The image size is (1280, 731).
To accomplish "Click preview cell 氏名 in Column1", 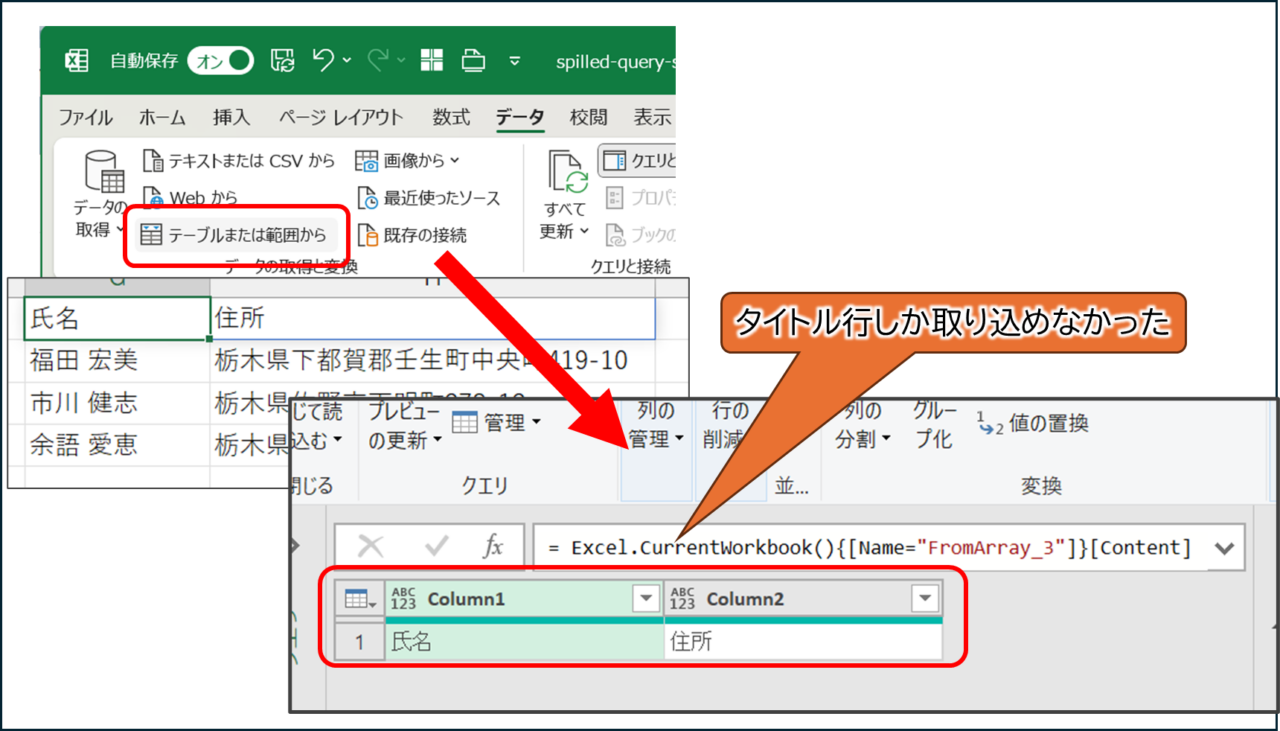I will tap(524, 642).
